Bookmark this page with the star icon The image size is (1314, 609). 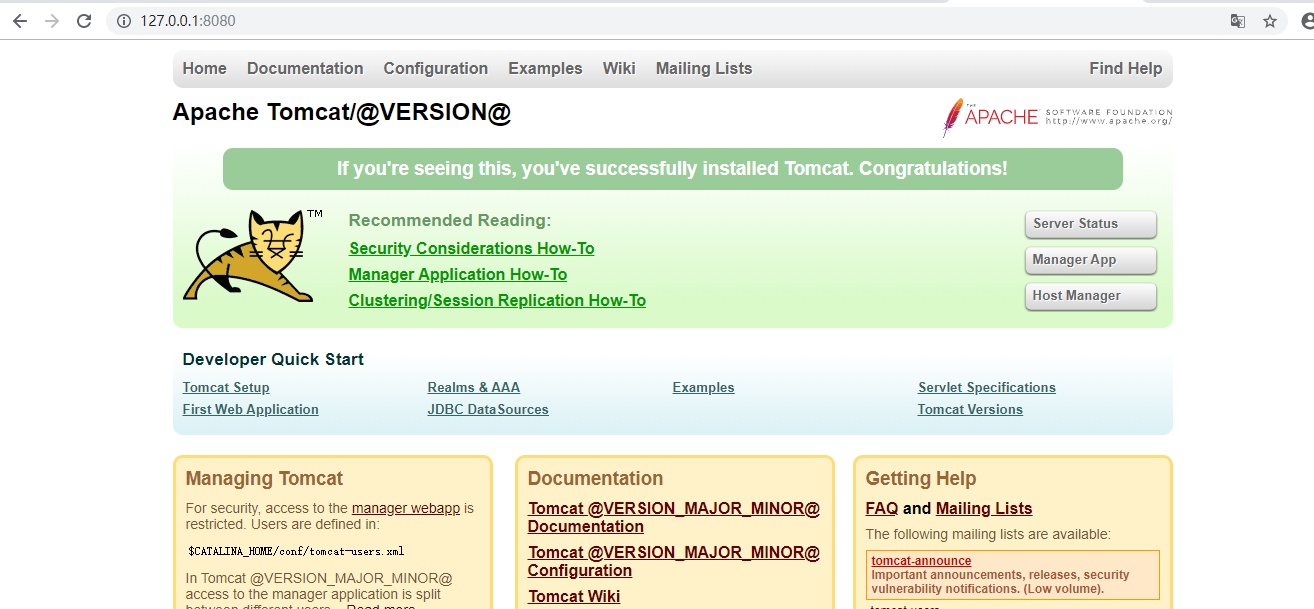click(1270, 21)
